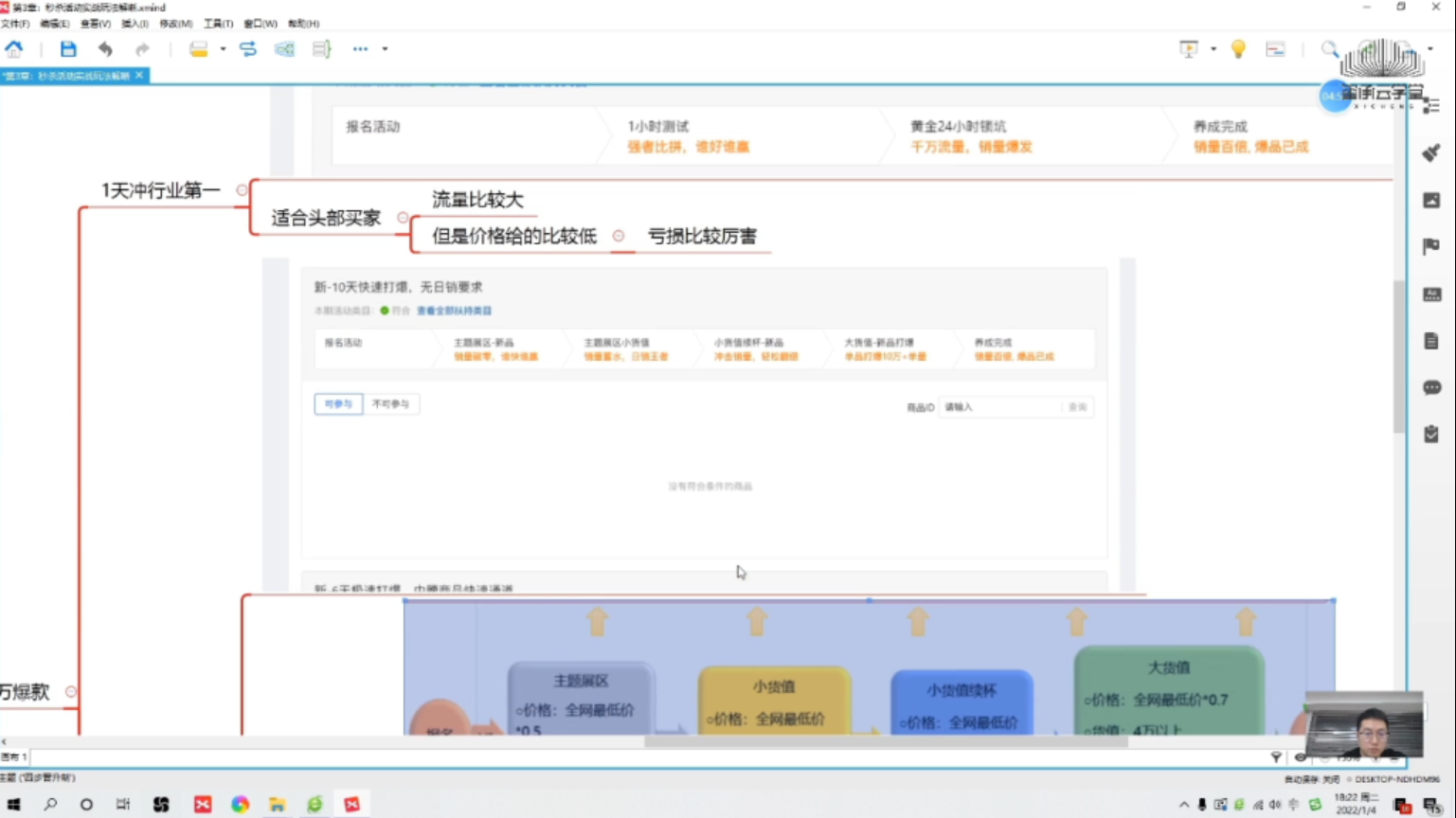Open the Help (帮助) menu
1456x818 pixels.
(x=303, y=23)
